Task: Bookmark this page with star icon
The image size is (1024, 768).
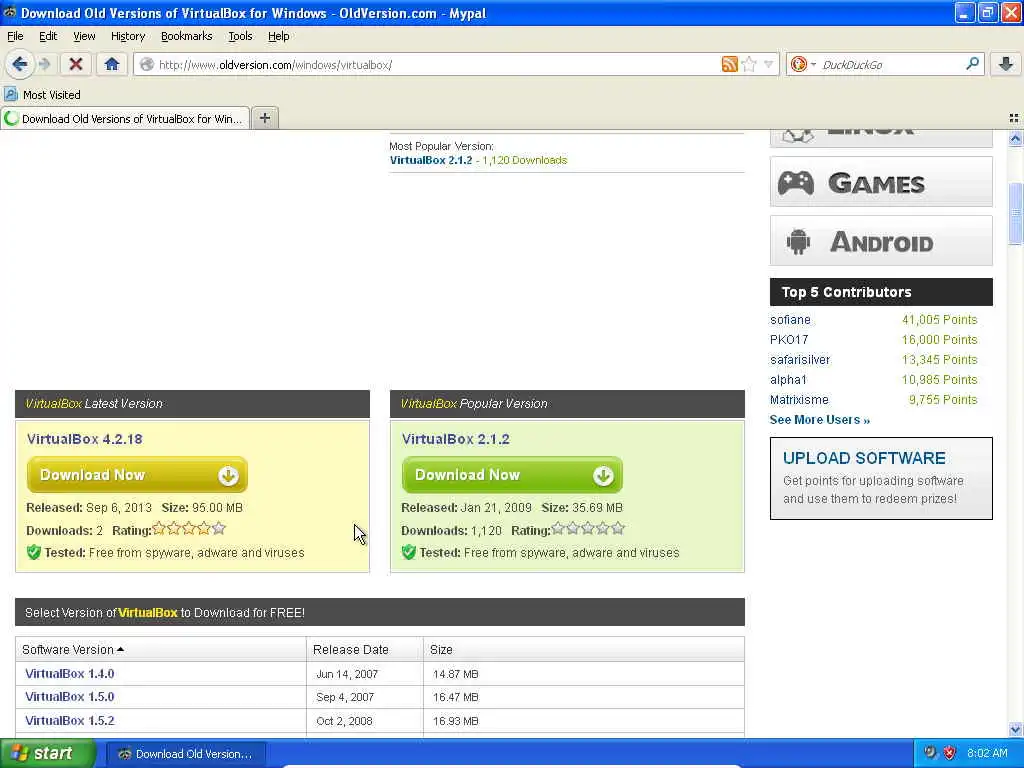Action: (x=749, y=64)
